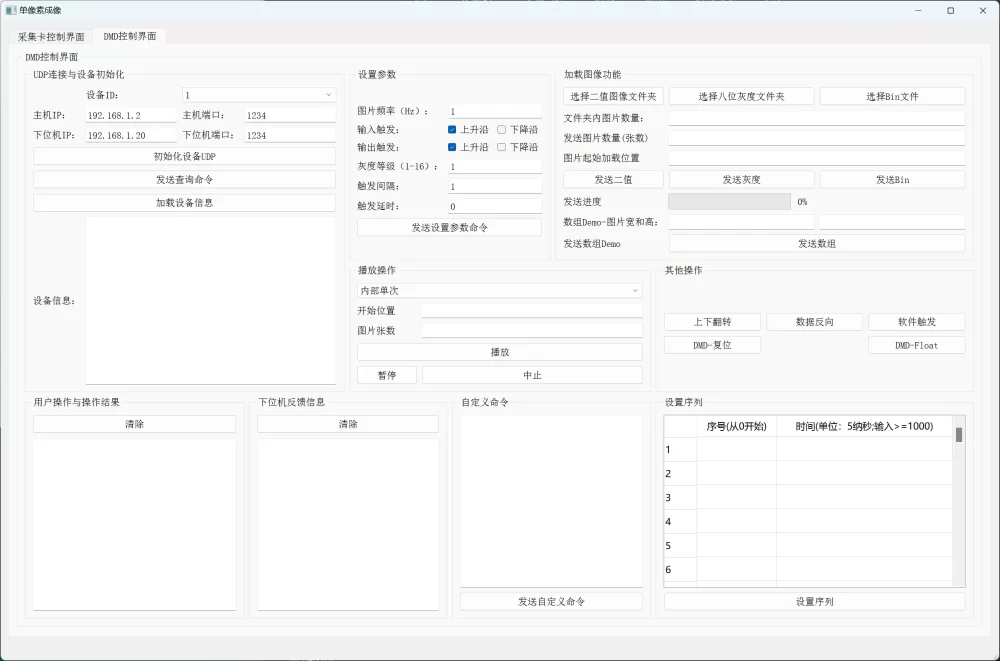Click the 主机IP address field
1000x661 pixels.
point(130,116)
